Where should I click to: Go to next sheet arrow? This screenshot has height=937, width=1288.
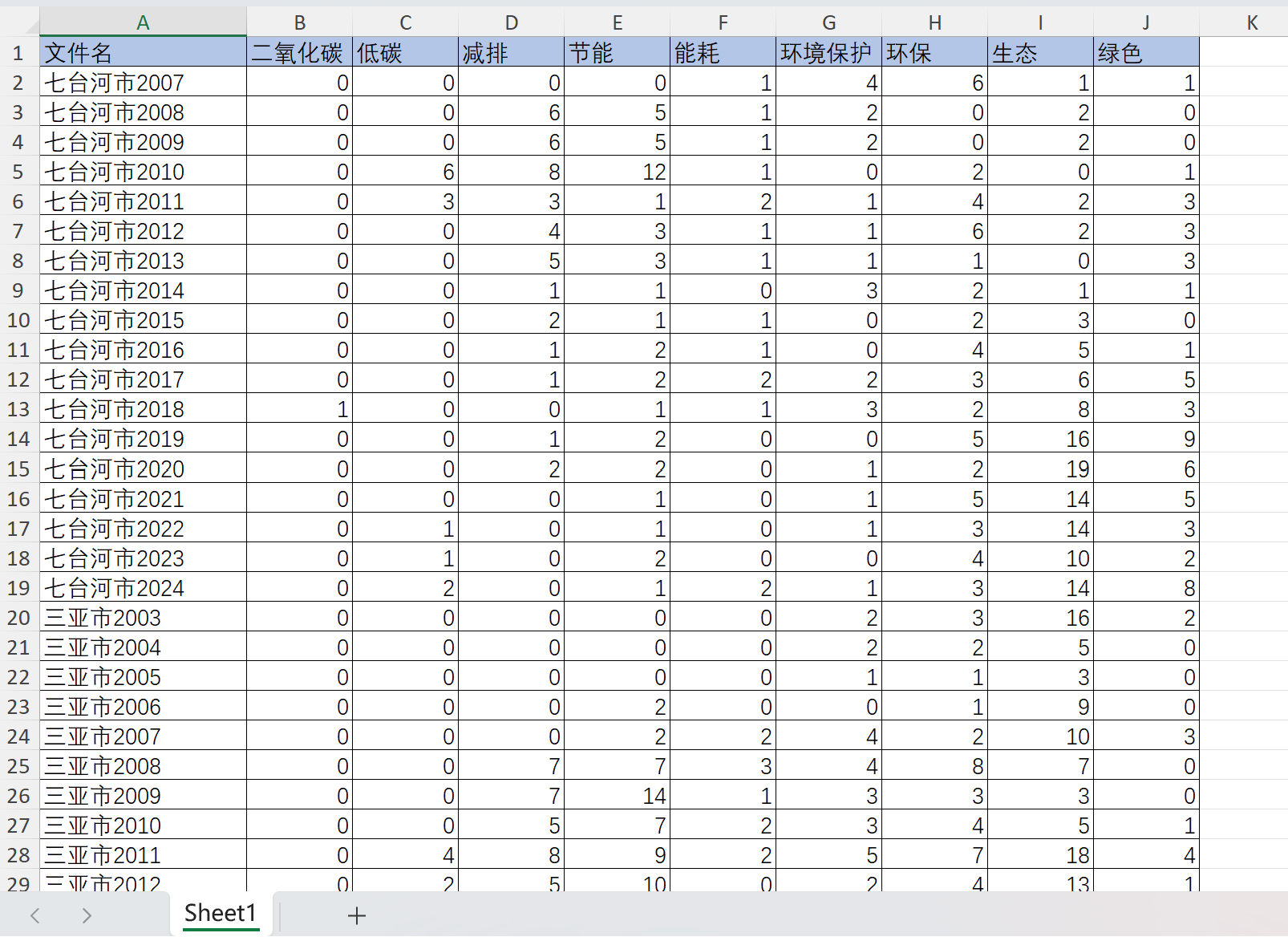(x=87, y=915)
